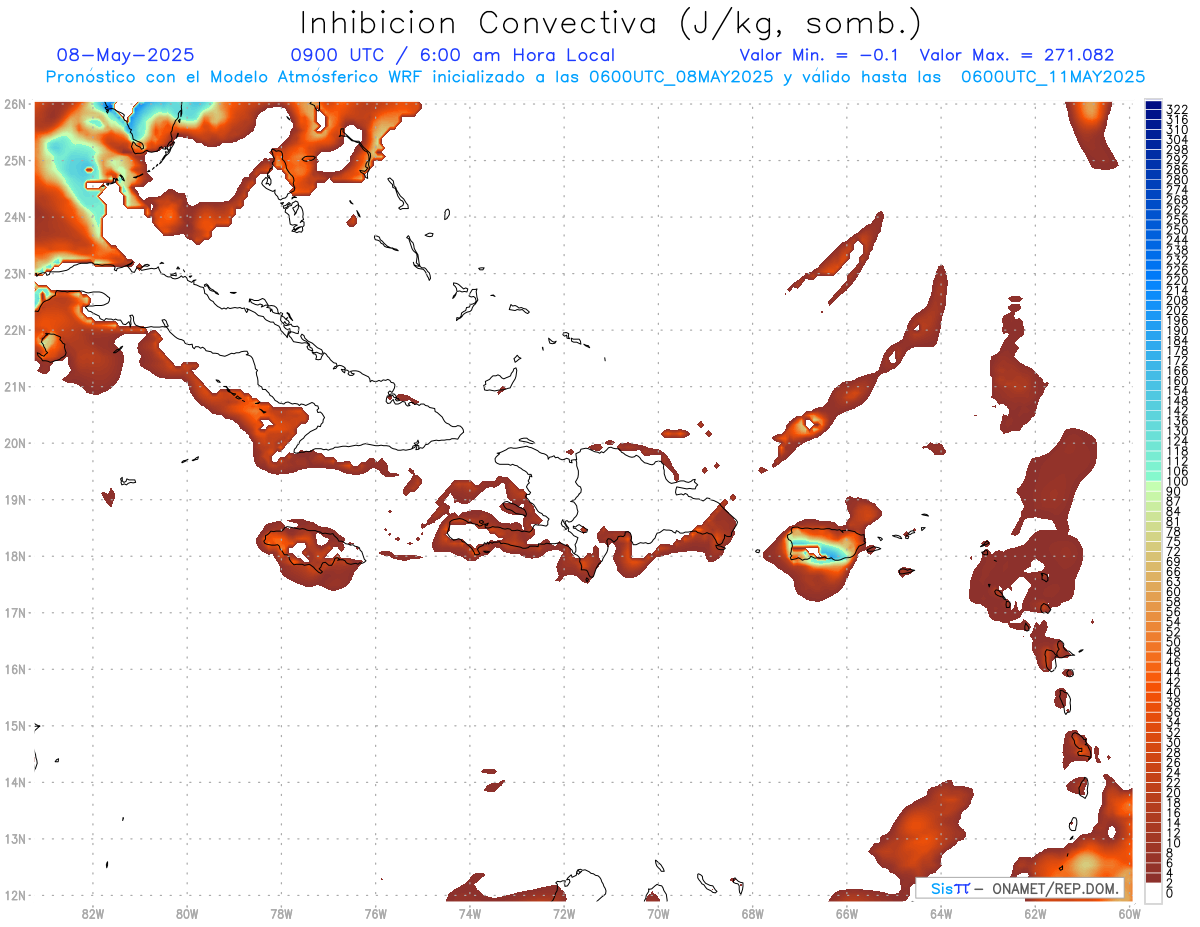The height and width of the screenshot is (927, 1200).
Task: Click the 16N latitude label
Action: [x=14, y=669]
